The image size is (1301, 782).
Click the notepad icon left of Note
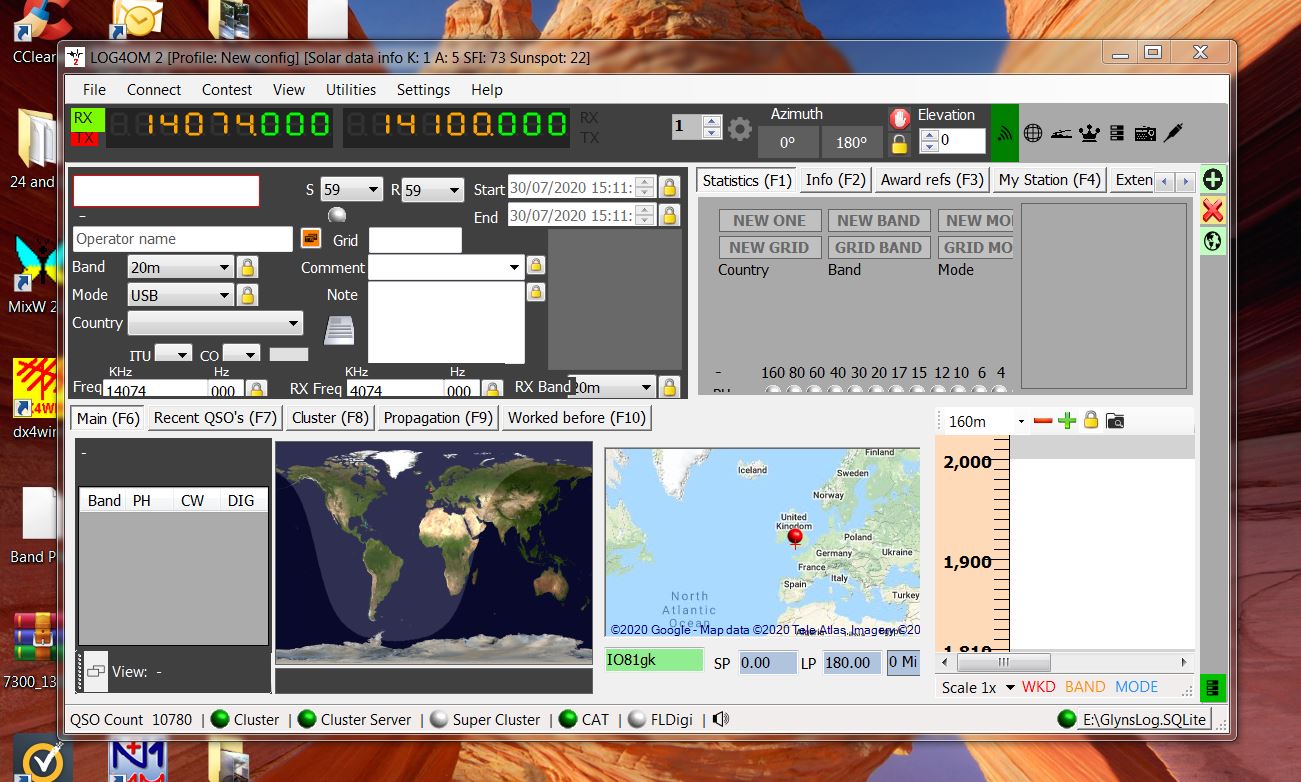(340, 328)
